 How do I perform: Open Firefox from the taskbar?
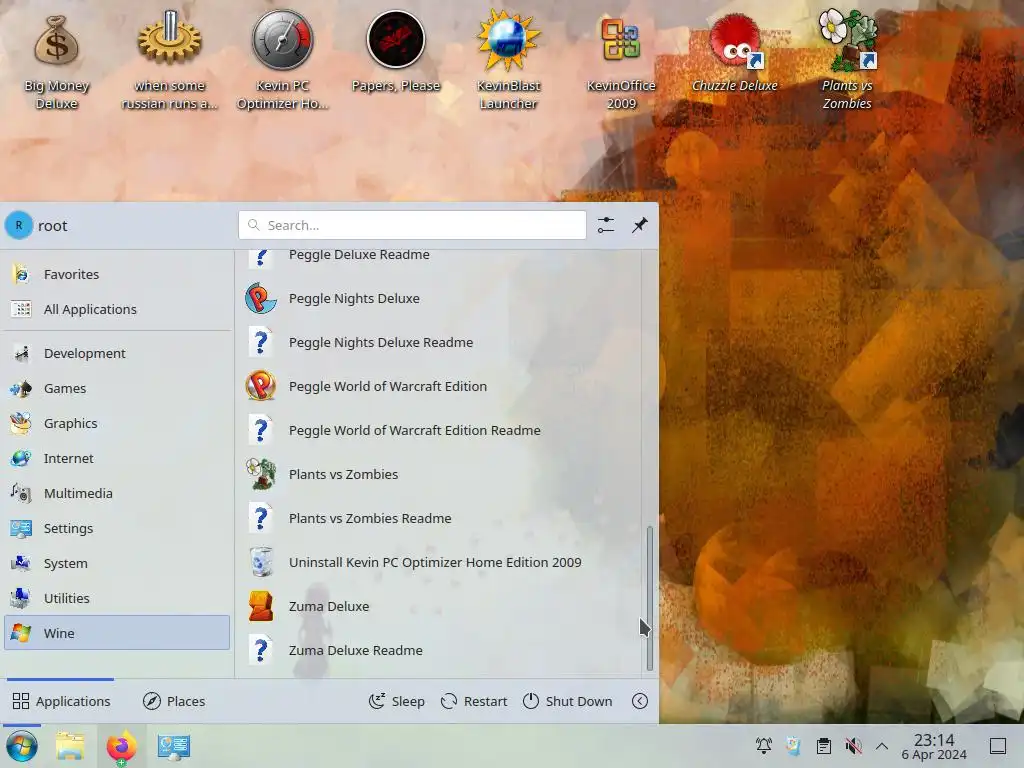tap(121, 746)
